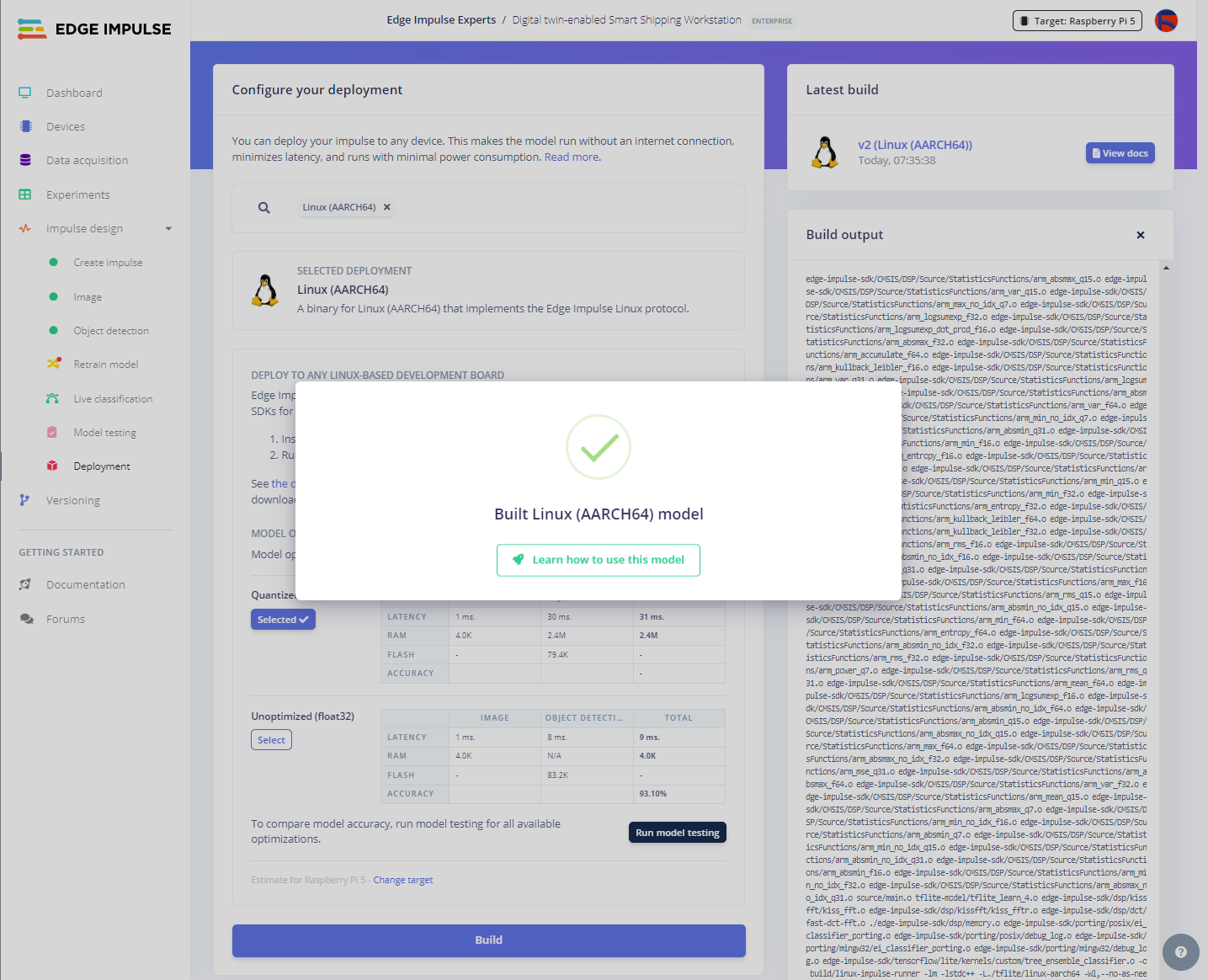Screen dimensions: 1208x980
Task: Toggle the Quantized Selected button
Action: pyautogui.click(x=283, y=620)
